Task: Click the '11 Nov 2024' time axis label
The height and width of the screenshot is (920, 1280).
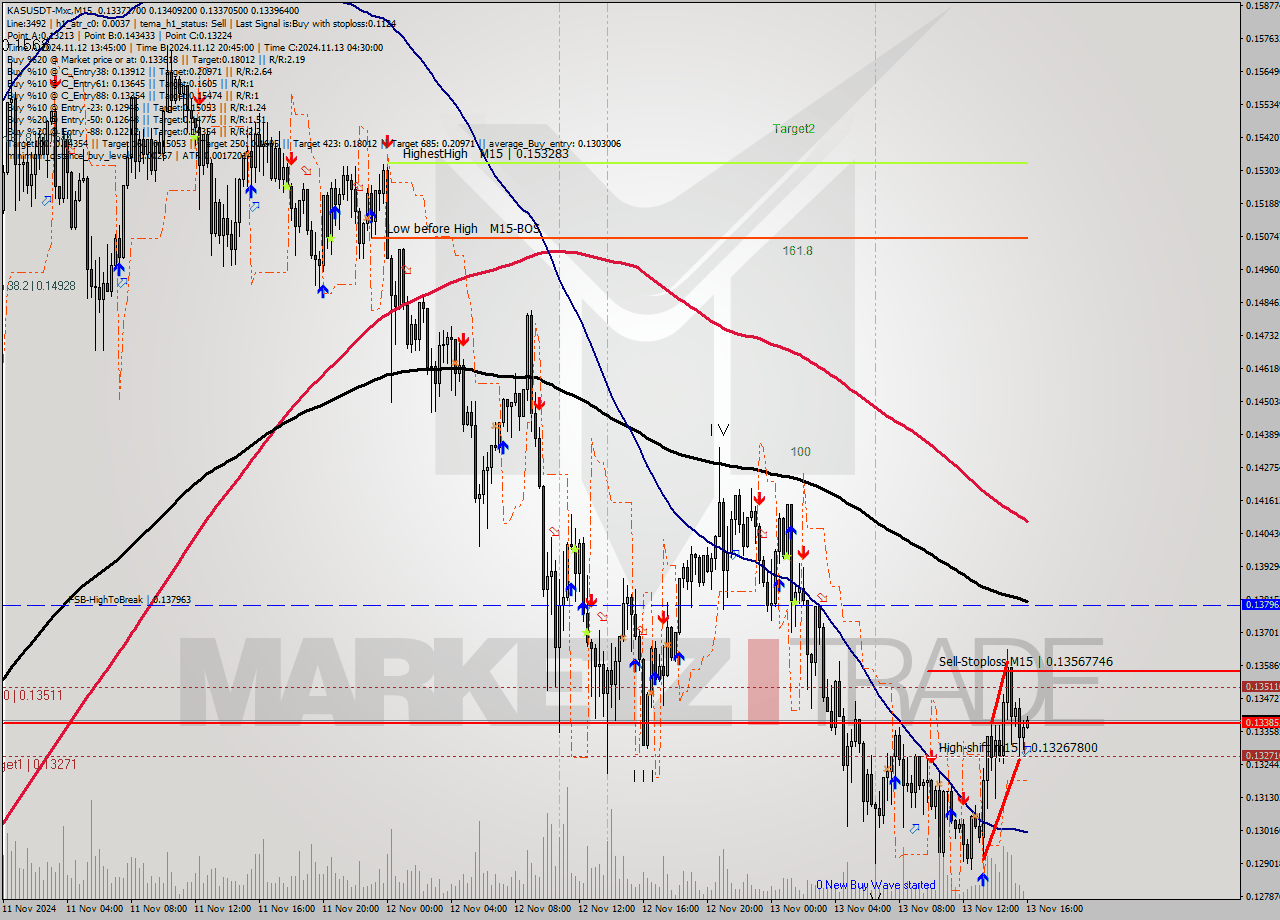Action: [x=31, y=910]
